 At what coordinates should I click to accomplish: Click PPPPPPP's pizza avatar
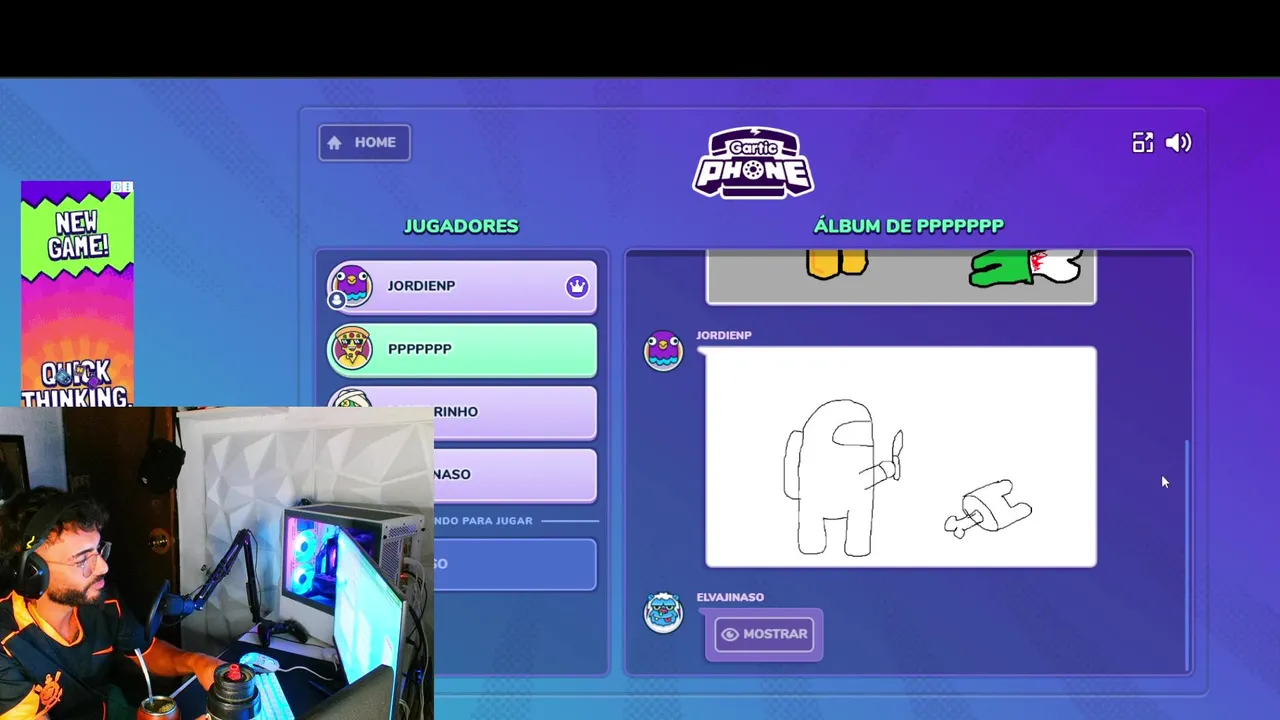[351, 349]
